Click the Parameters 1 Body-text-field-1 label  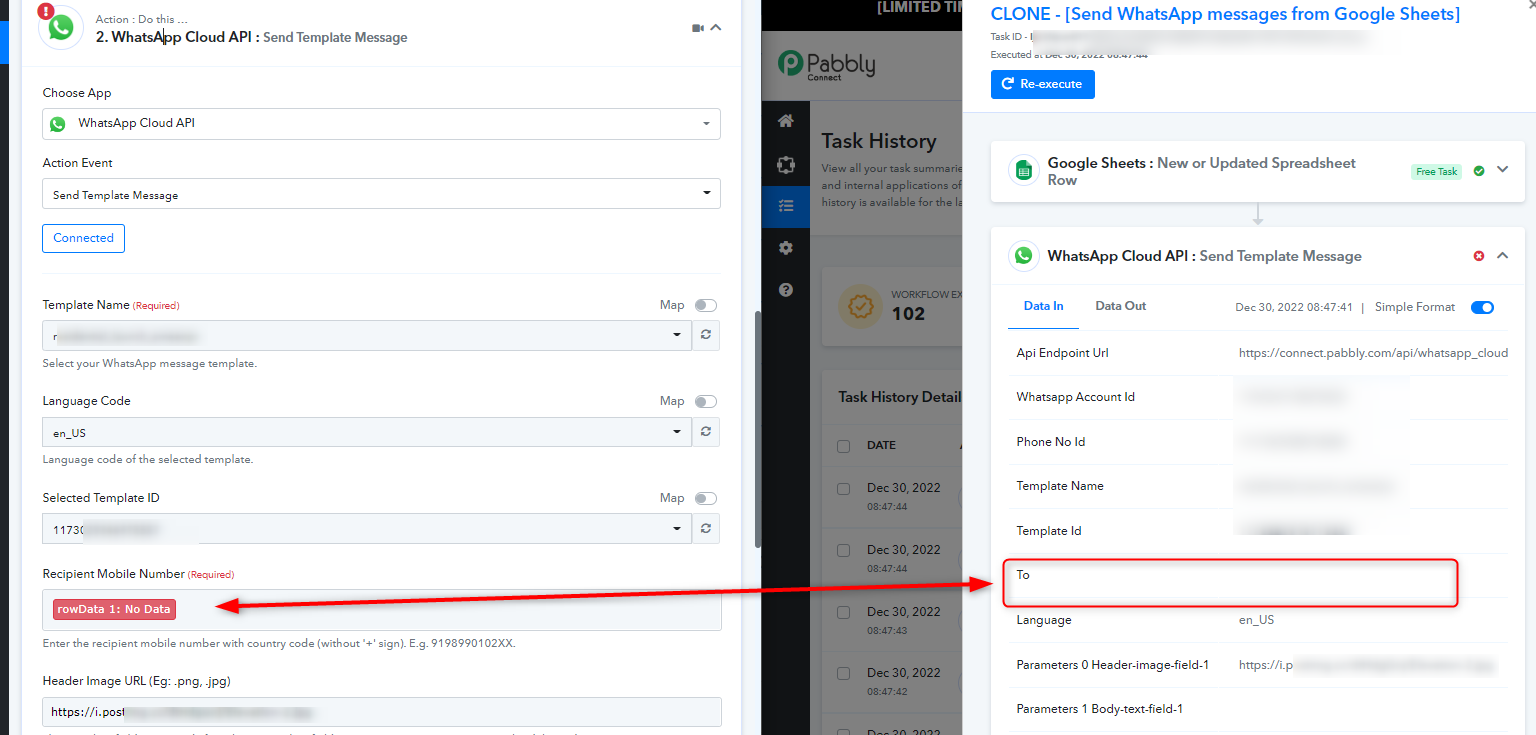1099,709
